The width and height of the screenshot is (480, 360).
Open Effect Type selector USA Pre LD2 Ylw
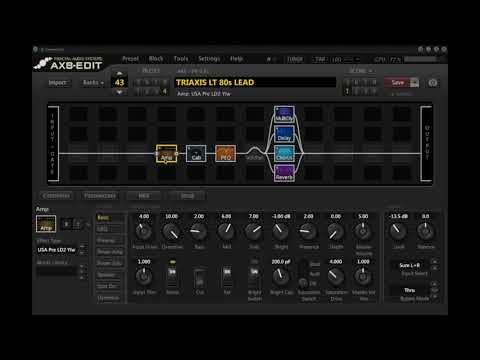pos(57,250)
